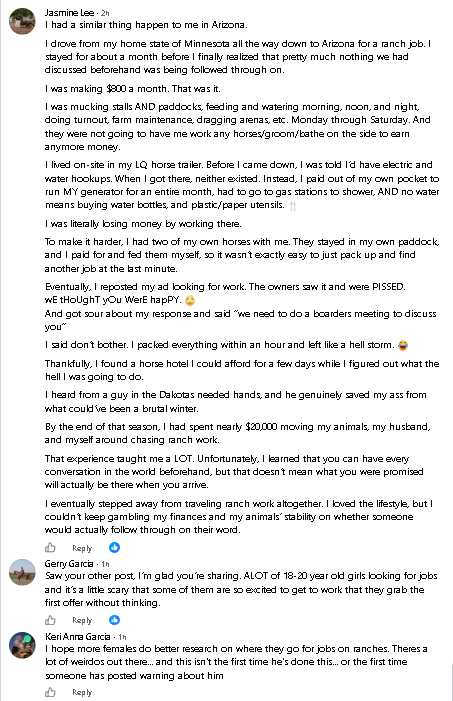Screen dimensions: 453x701
Task: Open Jasmine Lee's profile via name
Action: coord(69,13)
